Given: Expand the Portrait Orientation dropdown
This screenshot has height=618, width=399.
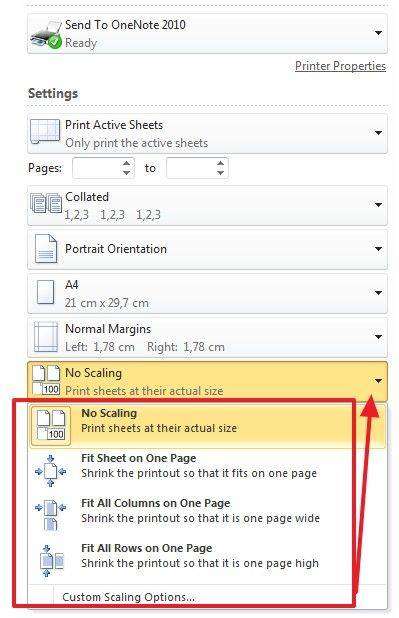Looking at the screenshot, I should click(x=378, y=249).
